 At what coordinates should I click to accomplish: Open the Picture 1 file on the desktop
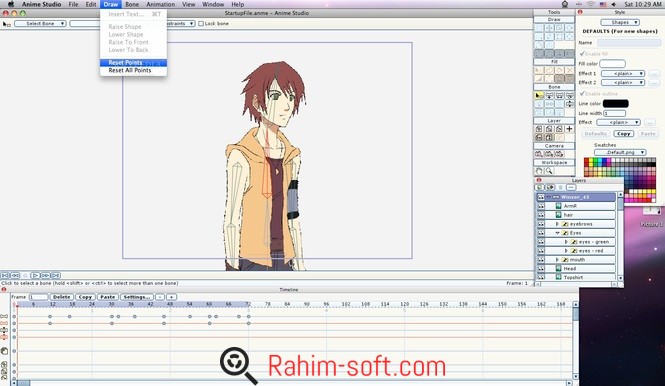pos(651,216)
